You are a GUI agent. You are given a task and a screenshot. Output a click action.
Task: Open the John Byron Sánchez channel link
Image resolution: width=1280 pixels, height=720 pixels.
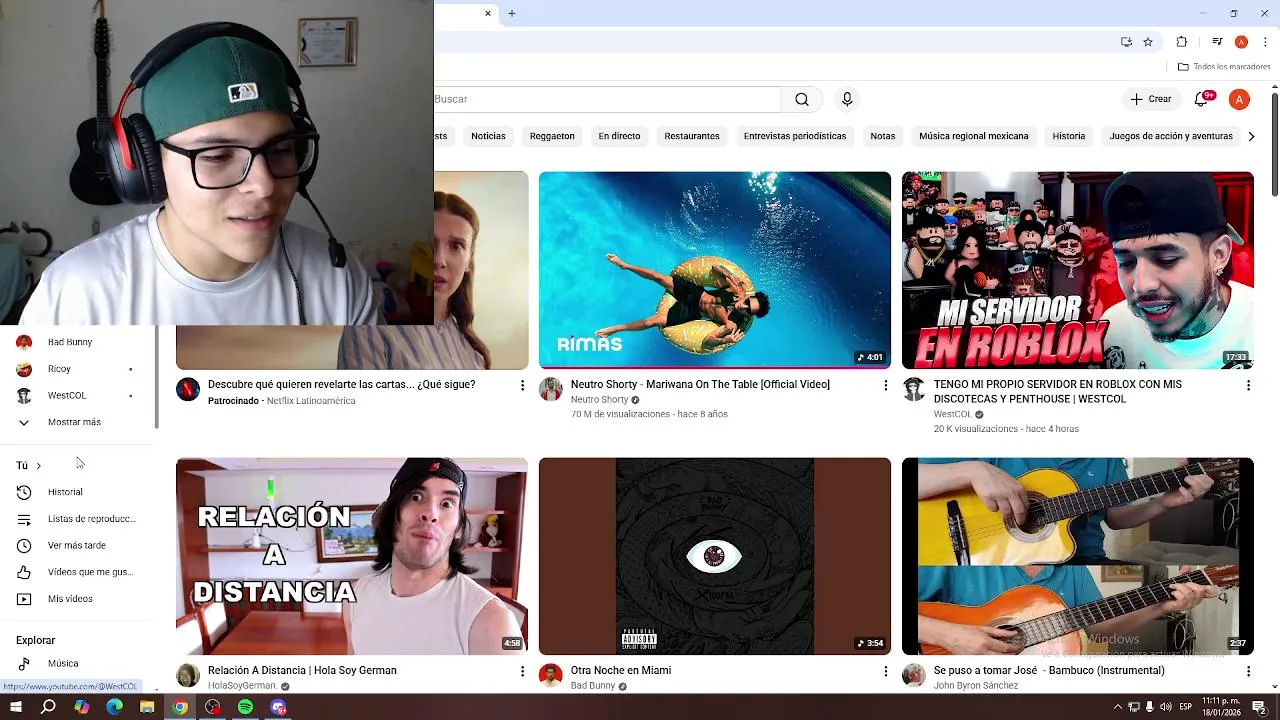tap(976, 686)
